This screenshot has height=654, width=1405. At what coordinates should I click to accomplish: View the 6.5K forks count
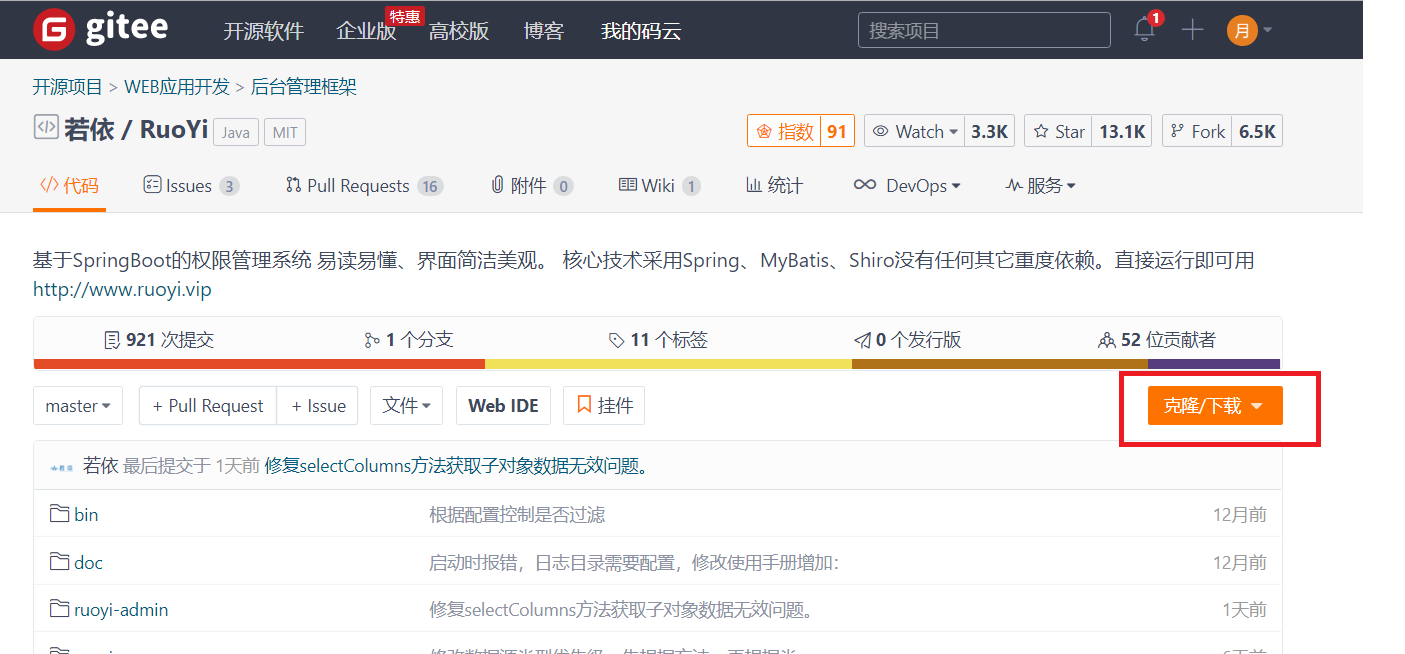tap(1257, 131)
